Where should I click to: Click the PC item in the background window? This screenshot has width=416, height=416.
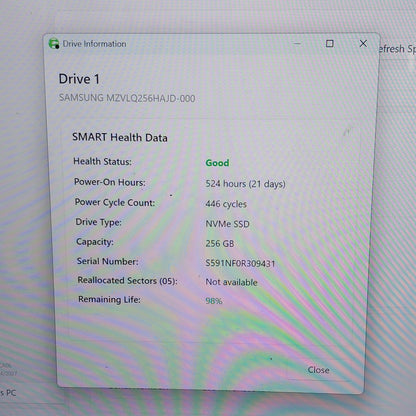pyautogui.click(x=8, y=393)
